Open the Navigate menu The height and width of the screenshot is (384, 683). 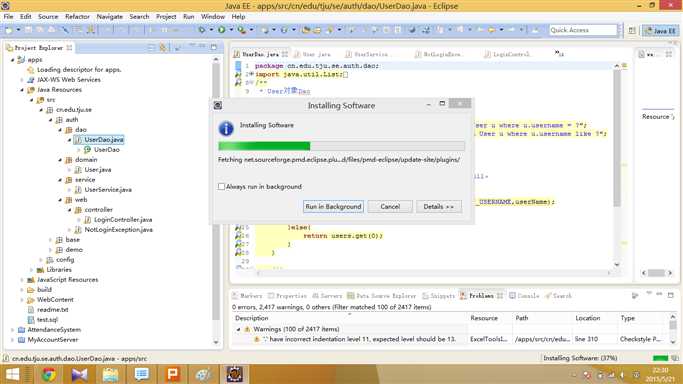point(109,17)
